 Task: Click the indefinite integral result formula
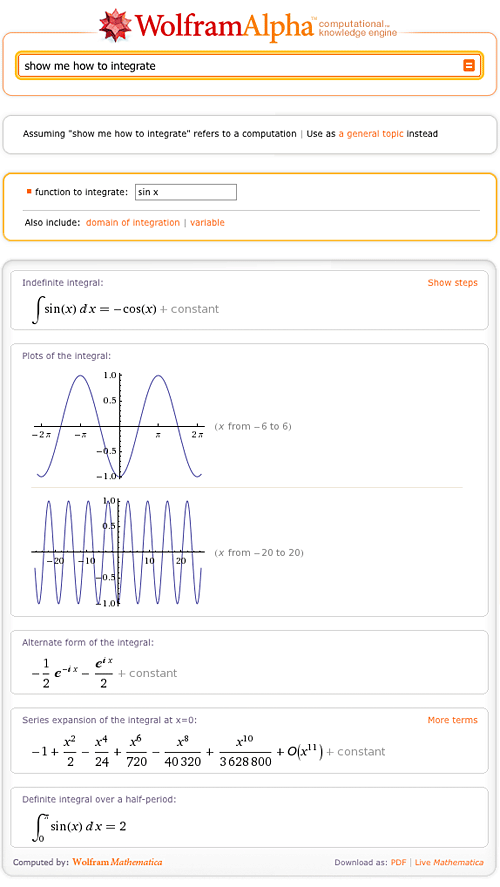tap(126, 309)
